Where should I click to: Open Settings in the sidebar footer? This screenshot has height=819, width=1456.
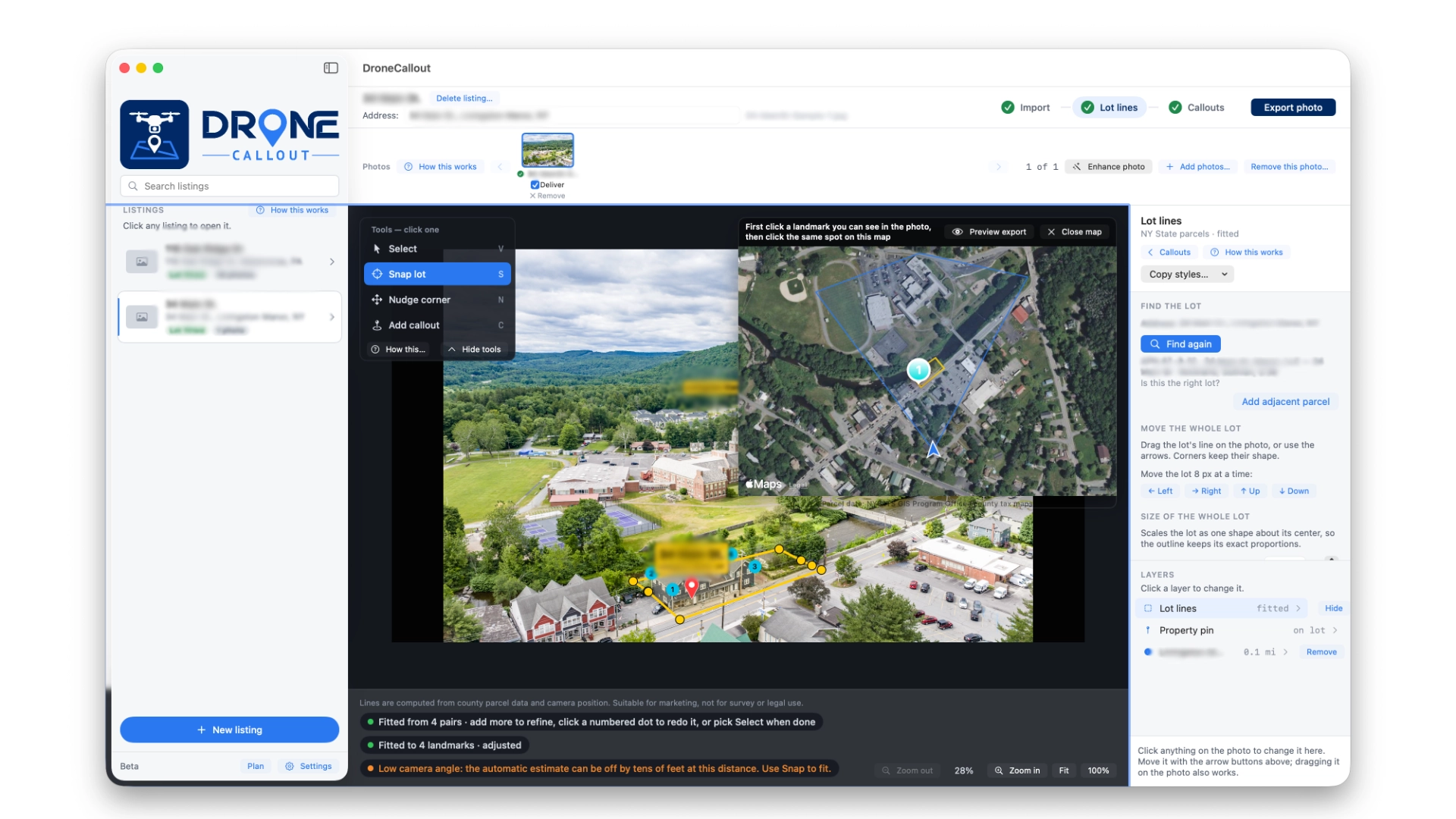click(309, 767)
